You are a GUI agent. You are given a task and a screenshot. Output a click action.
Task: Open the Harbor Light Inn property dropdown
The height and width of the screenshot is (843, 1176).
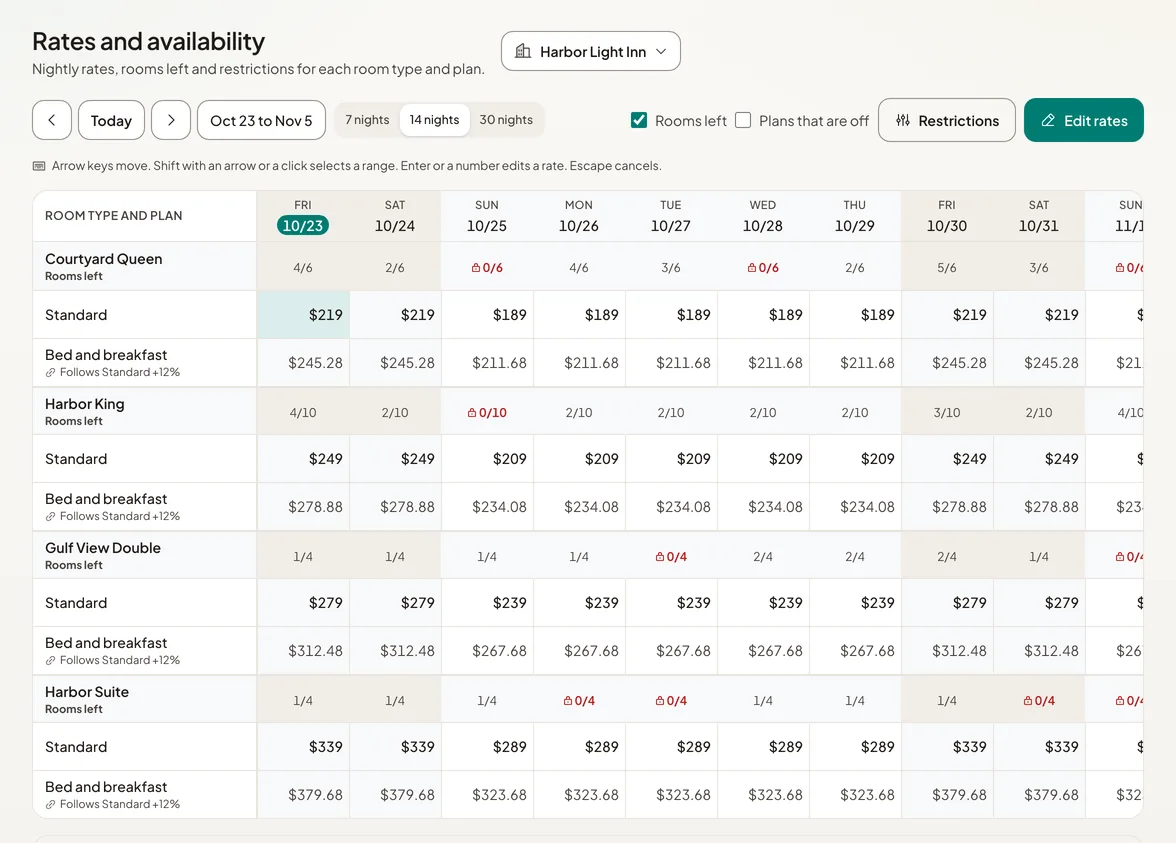591,51
